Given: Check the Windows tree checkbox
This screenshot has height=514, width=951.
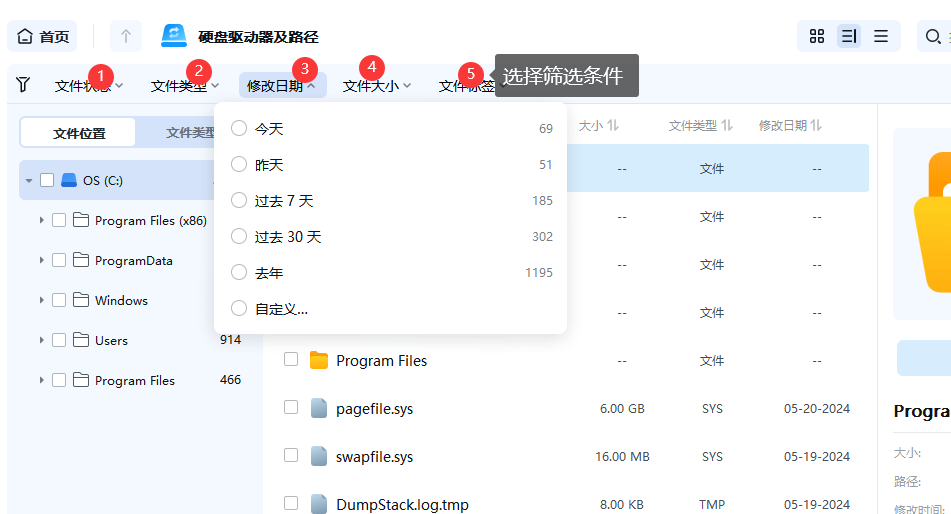Looking at the screenshot, I should (x=59, y=300).
